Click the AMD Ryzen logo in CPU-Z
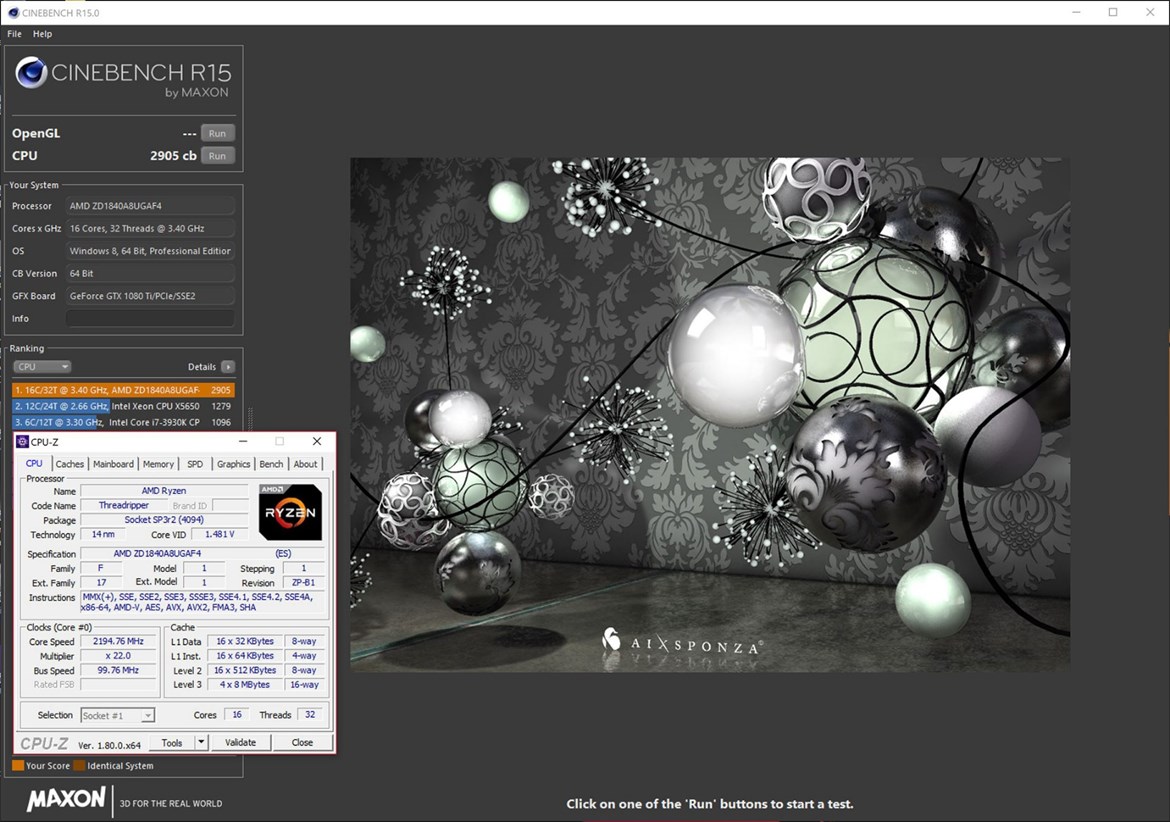The width and height of the screenshot is (1170, 822). tap(290, 512)
